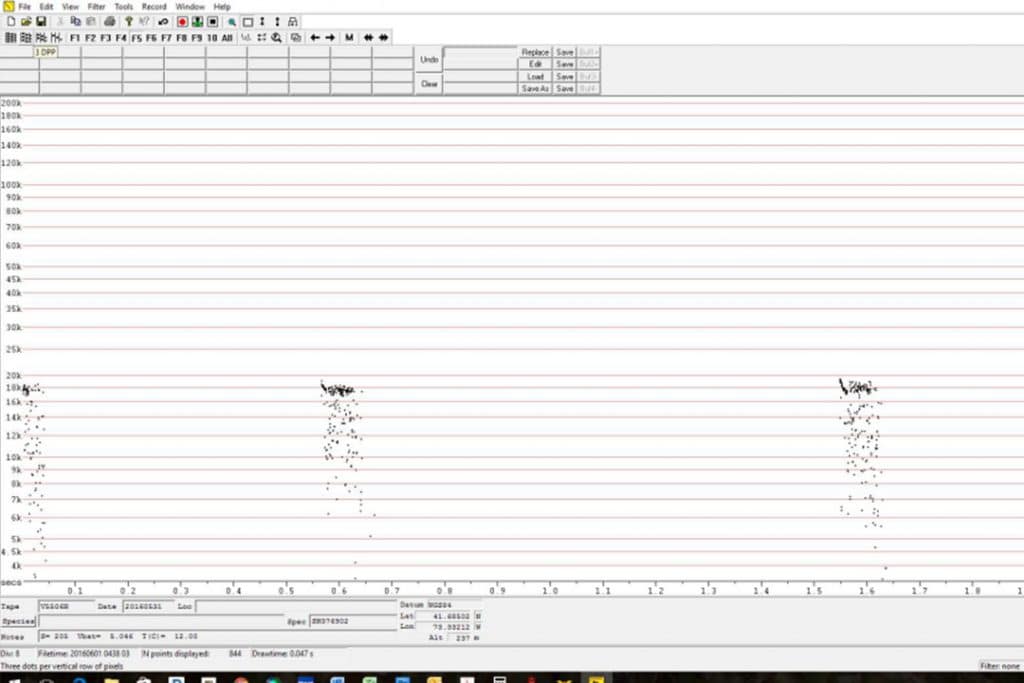Open the Filter menu

97,7
